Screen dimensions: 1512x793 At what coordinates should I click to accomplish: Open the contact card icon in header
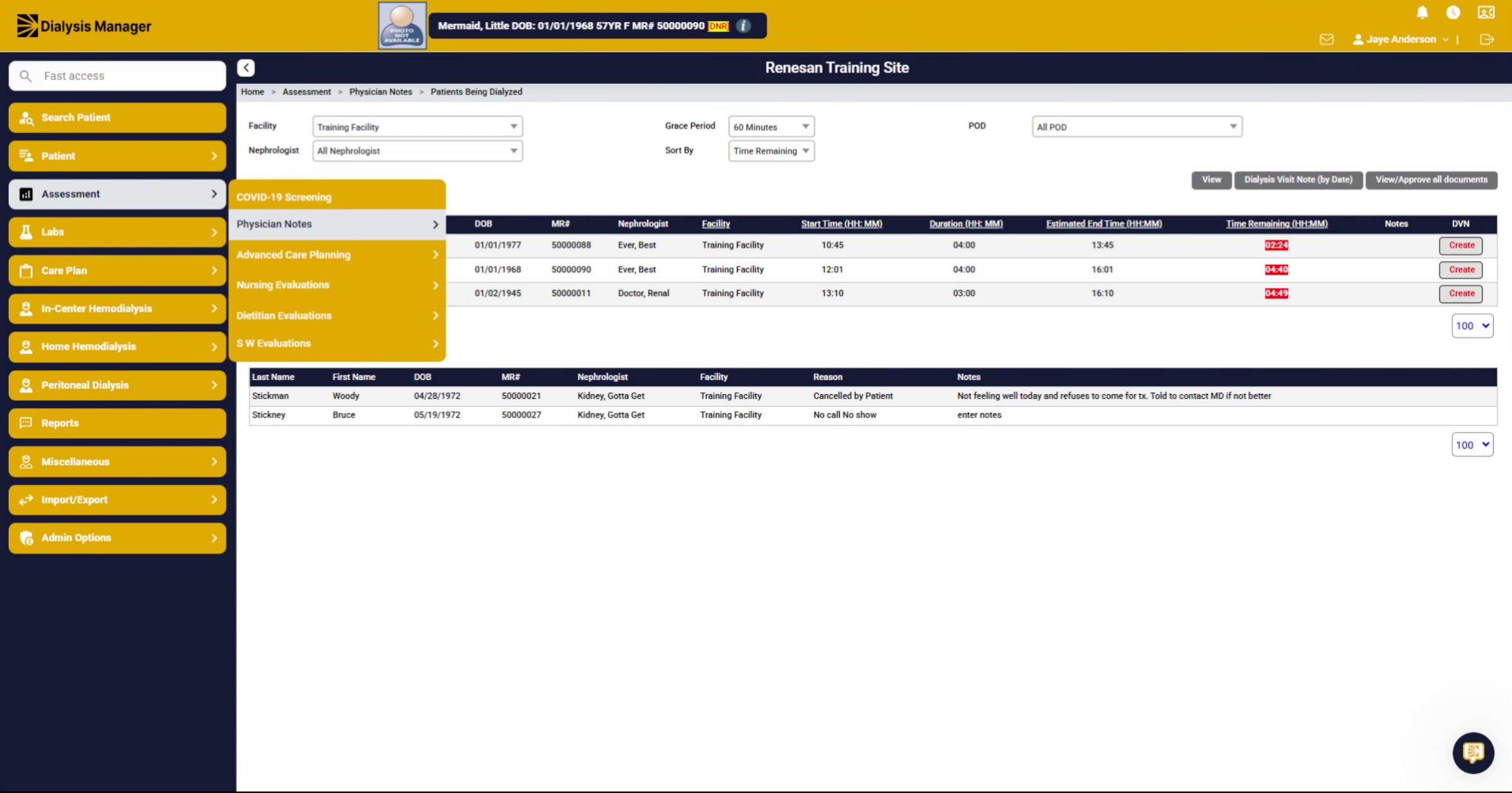(x=1486, y=13)
